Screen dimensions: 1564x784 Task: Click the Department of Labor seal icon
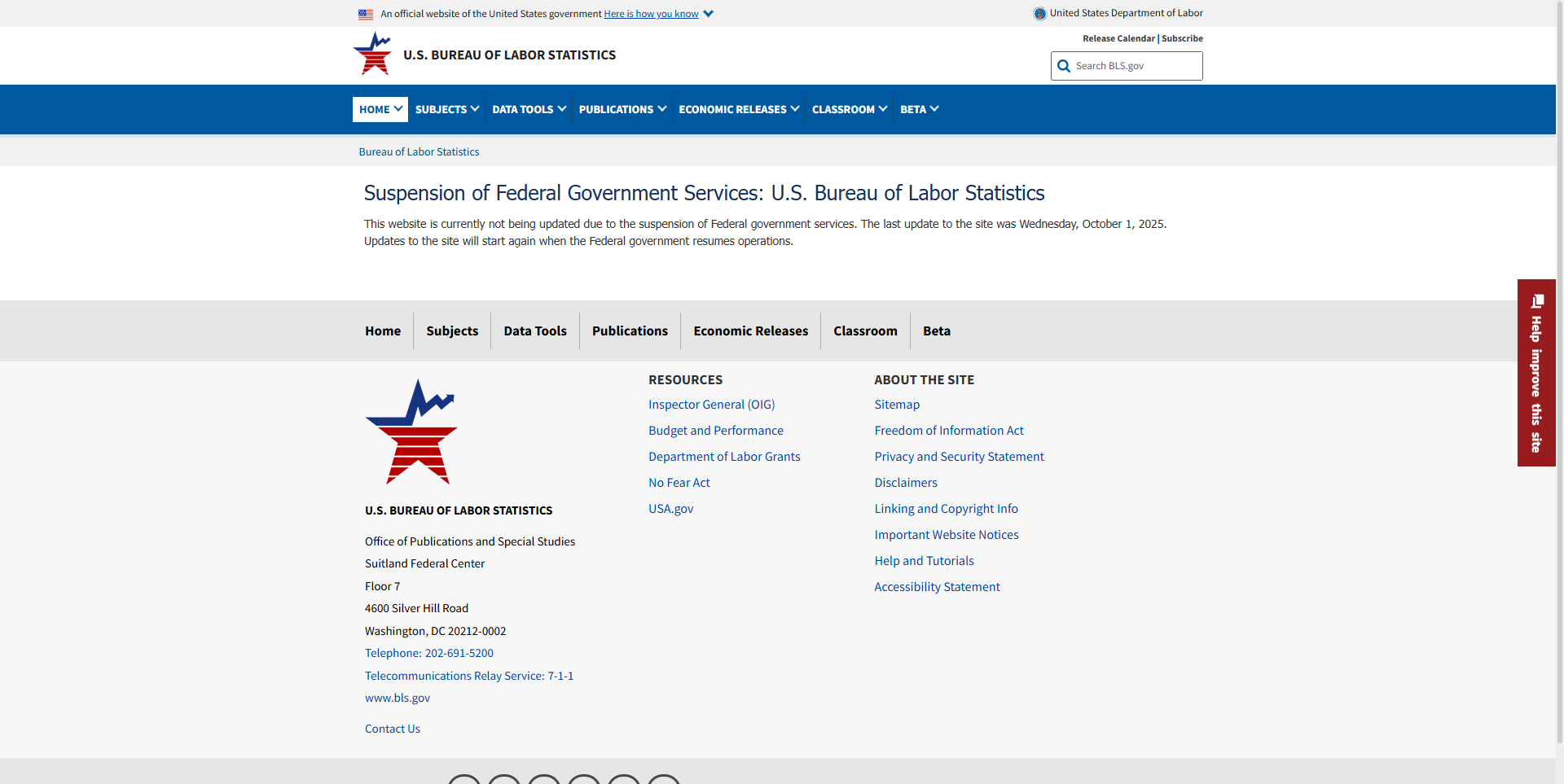pos(1039,13)
